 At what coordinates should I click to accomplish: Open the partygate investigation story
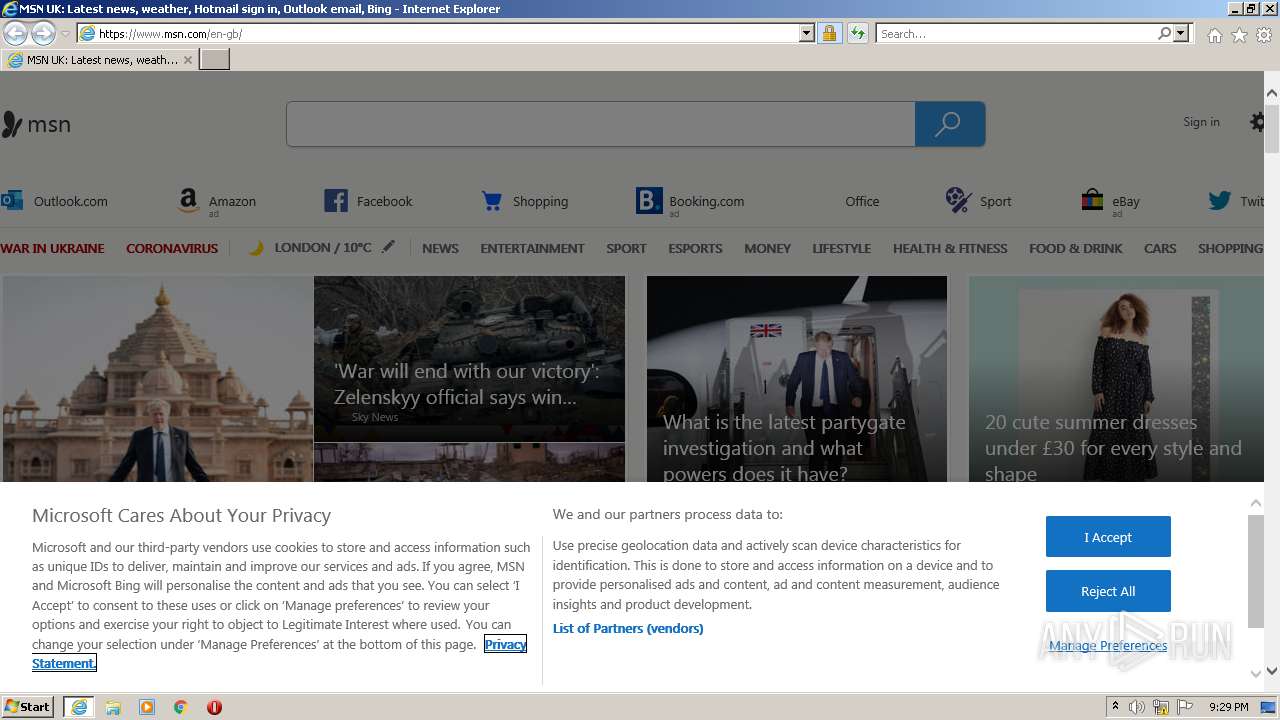797,379
